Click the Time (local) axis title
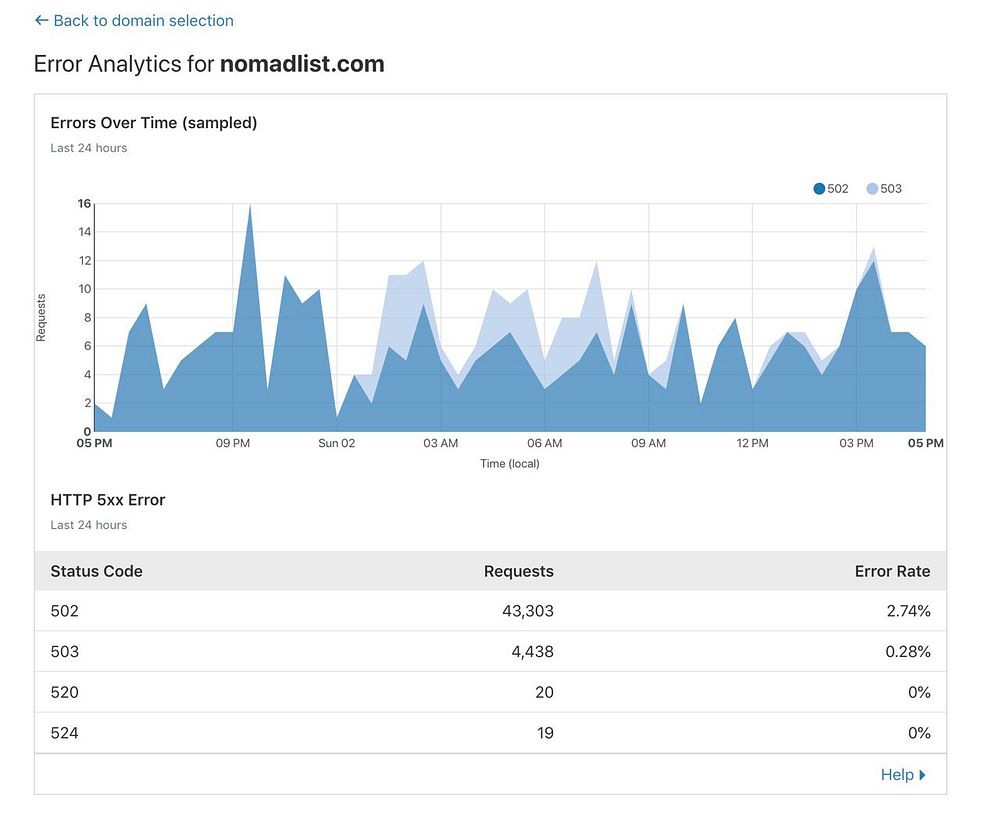1000x815 pixels. (510, 464)
